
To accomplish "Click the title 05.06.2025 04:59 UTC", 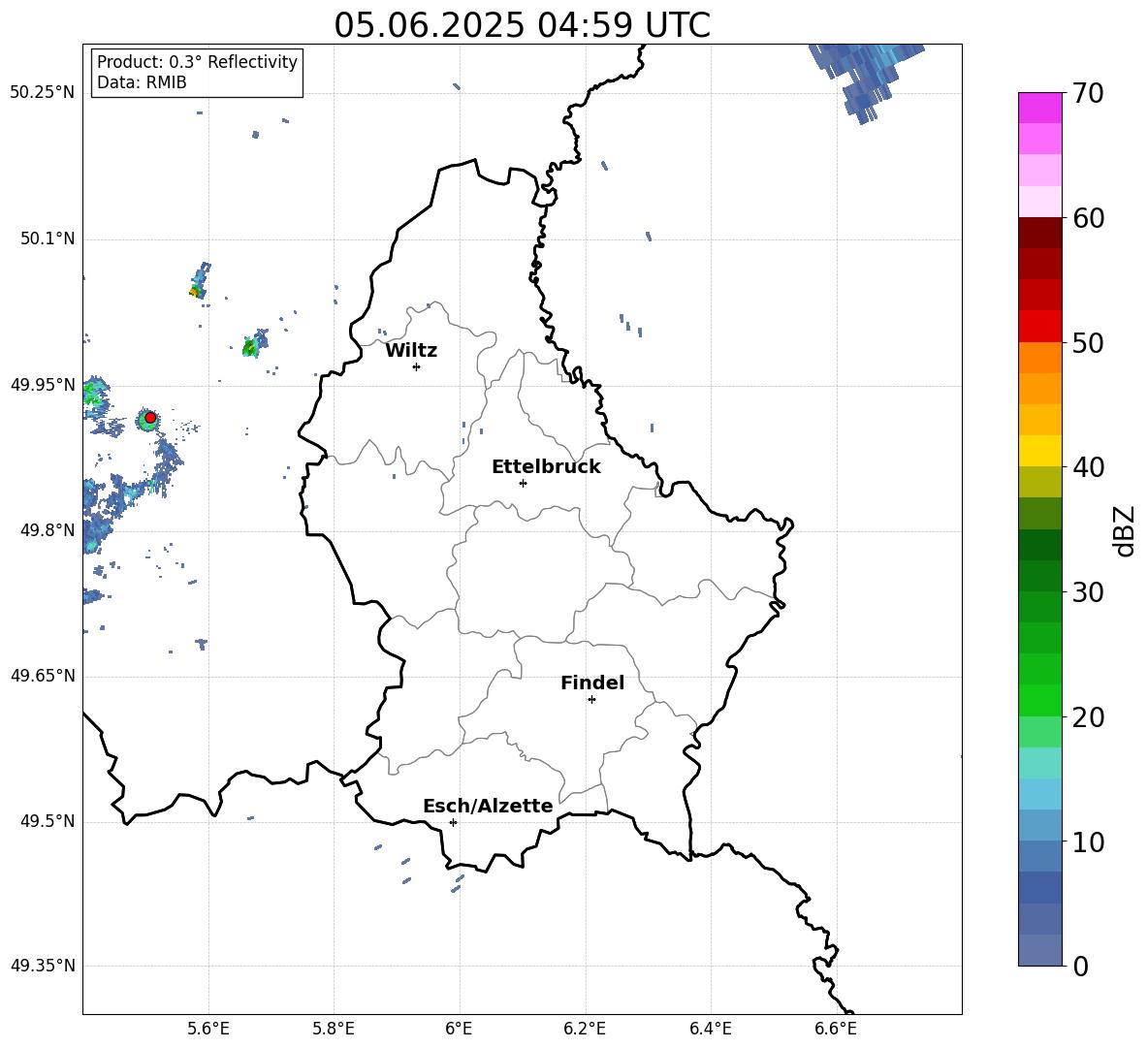I will click(x=522, y=25).
